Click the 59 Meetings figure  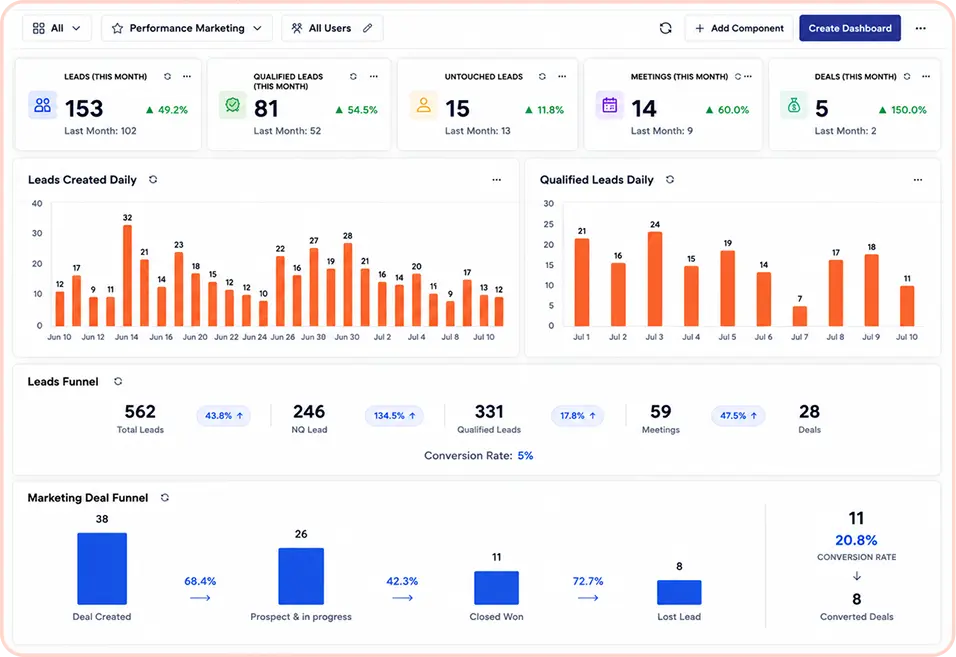(x=661, y=412)
